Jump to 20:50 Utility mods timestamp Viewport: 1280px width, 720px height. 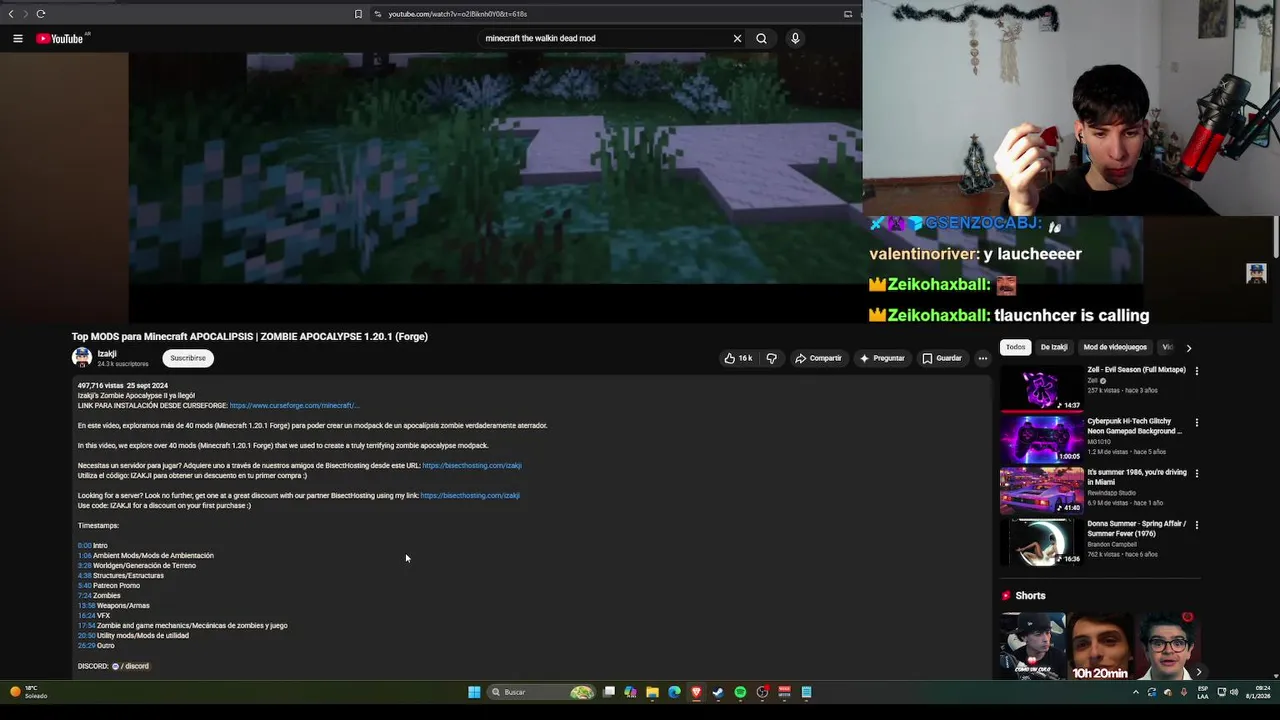(87, 636)
